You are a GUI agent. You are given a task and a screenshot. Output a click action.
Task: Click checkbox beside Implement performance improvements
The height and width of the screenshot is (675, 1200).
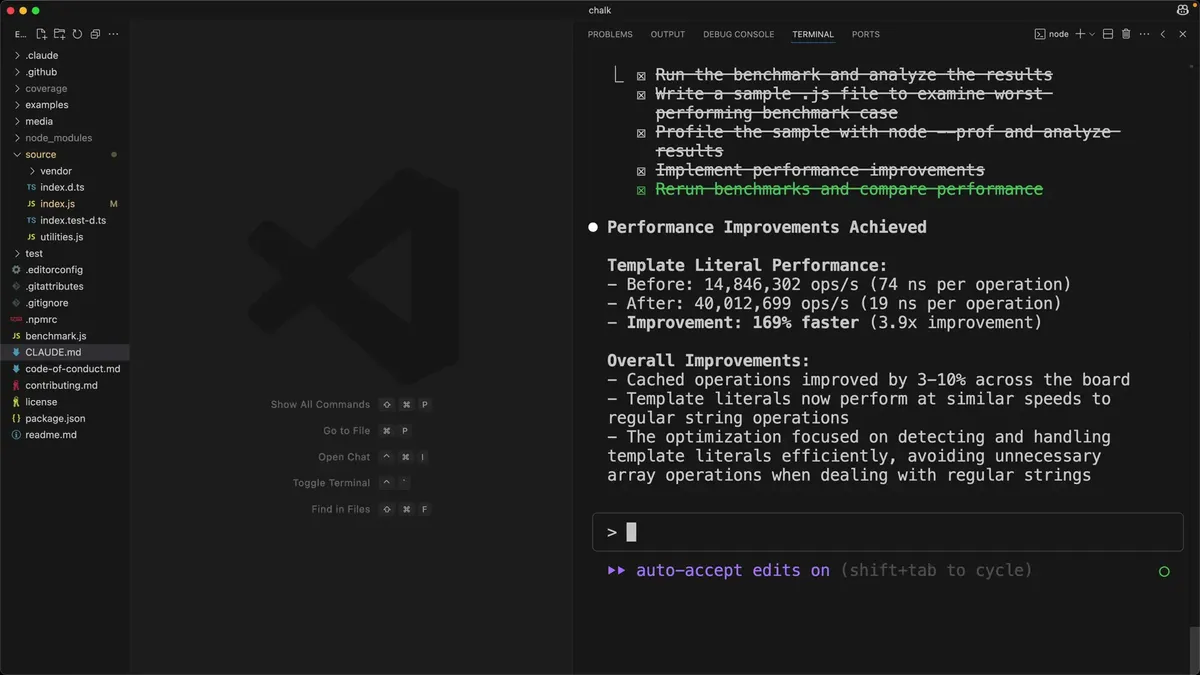[641, 171]
